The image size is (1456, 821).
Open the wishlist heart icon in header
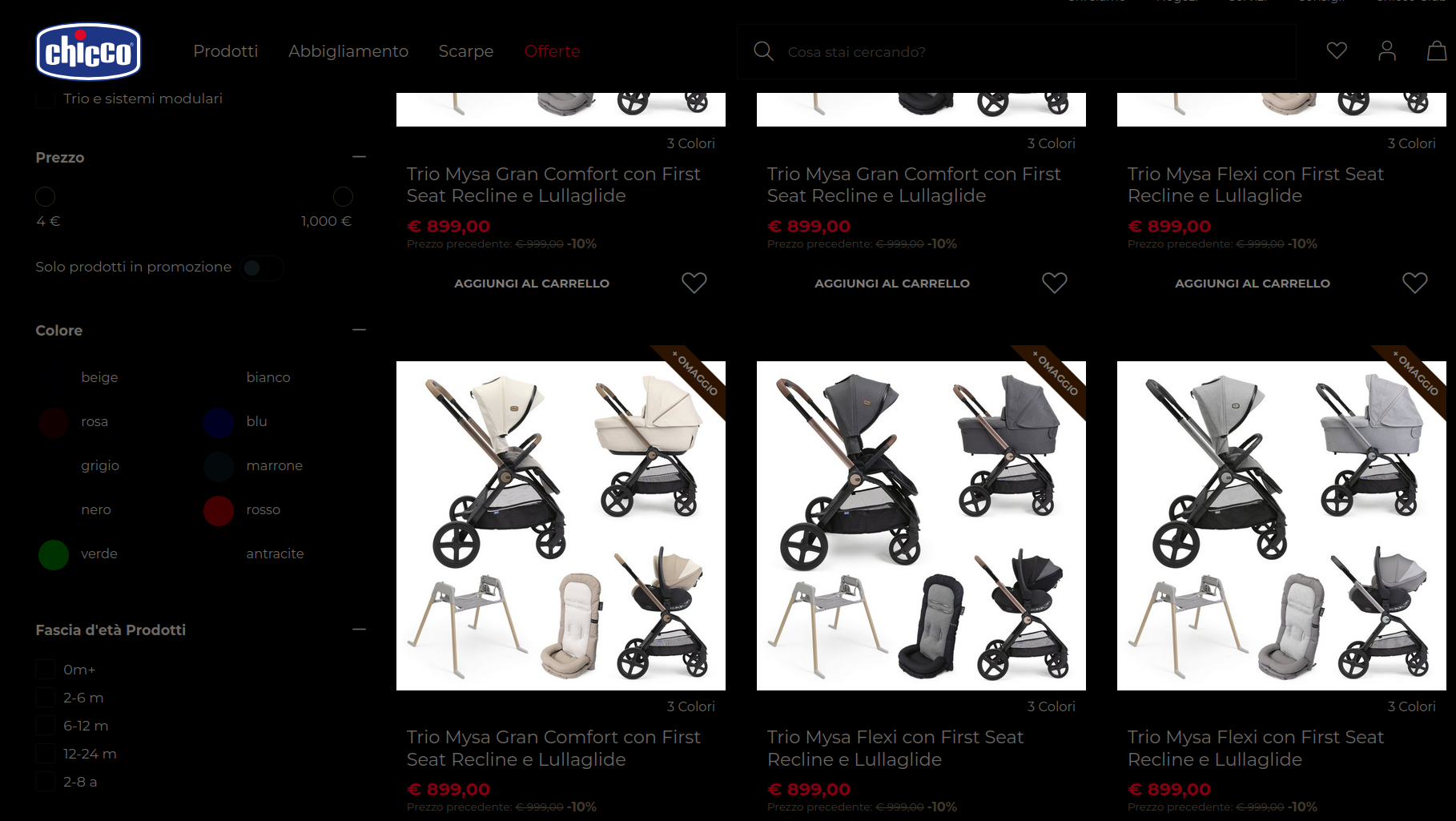(x=1337, y=51)
